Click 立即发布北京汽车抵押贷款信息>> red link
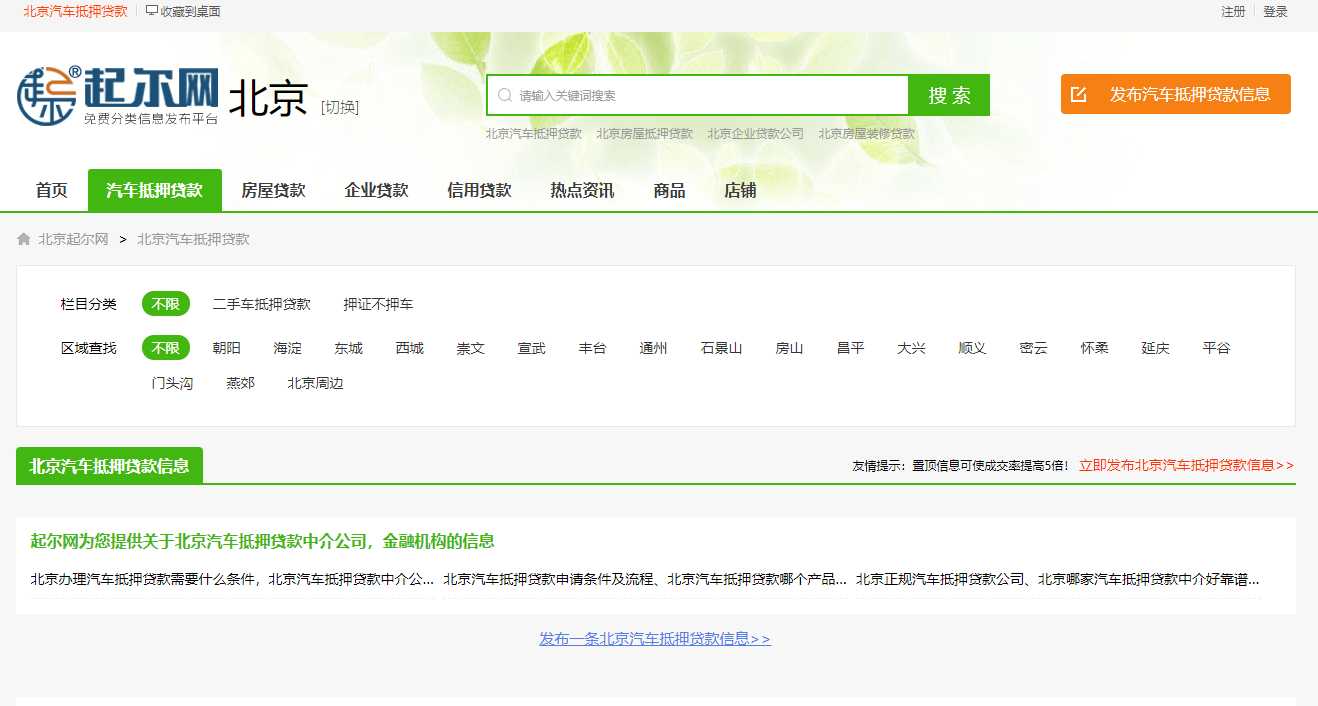This screenshot has width=1318, height=706. (x=1187, y=465)
